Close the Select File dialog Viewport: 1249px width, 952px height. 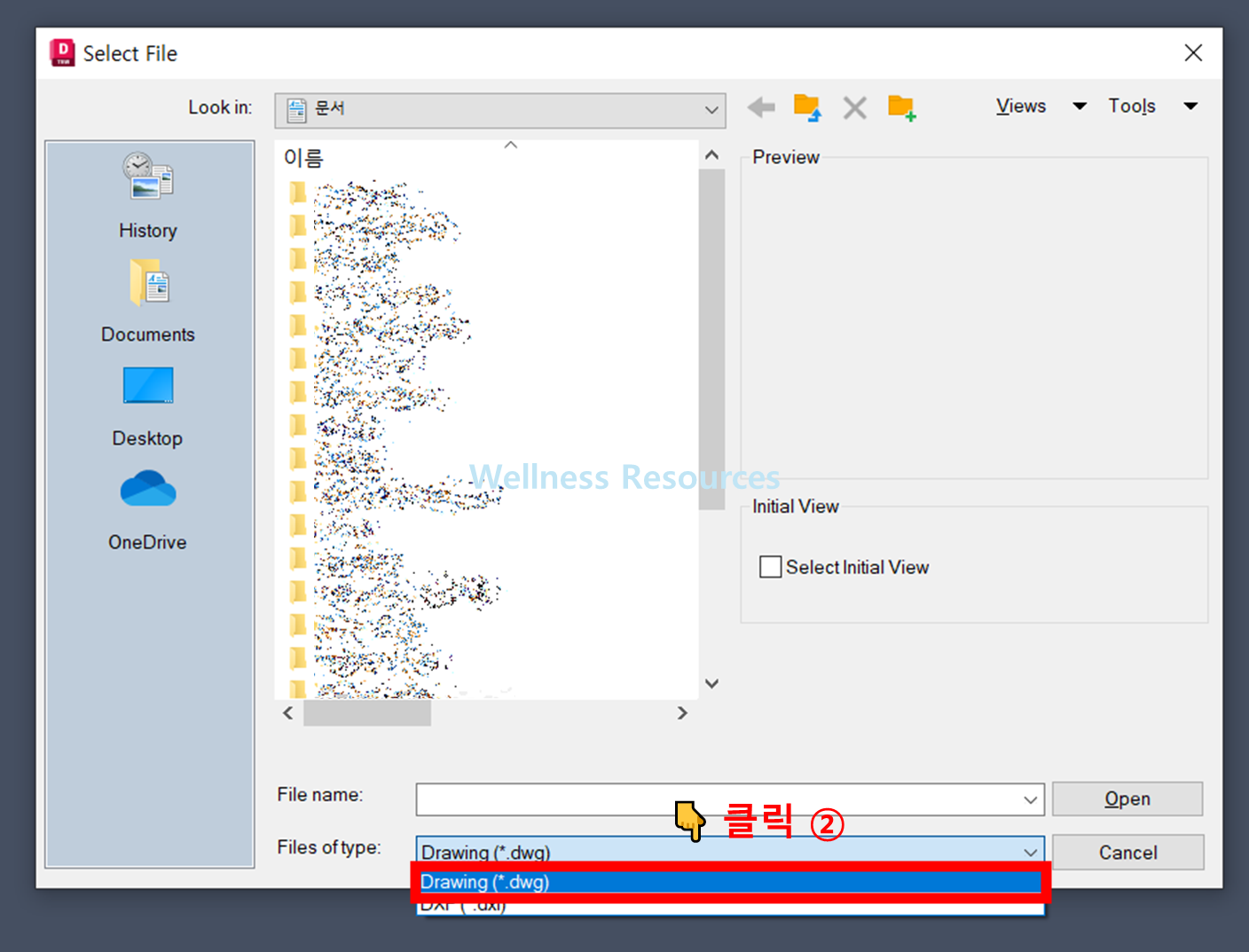coord(1193,53)
